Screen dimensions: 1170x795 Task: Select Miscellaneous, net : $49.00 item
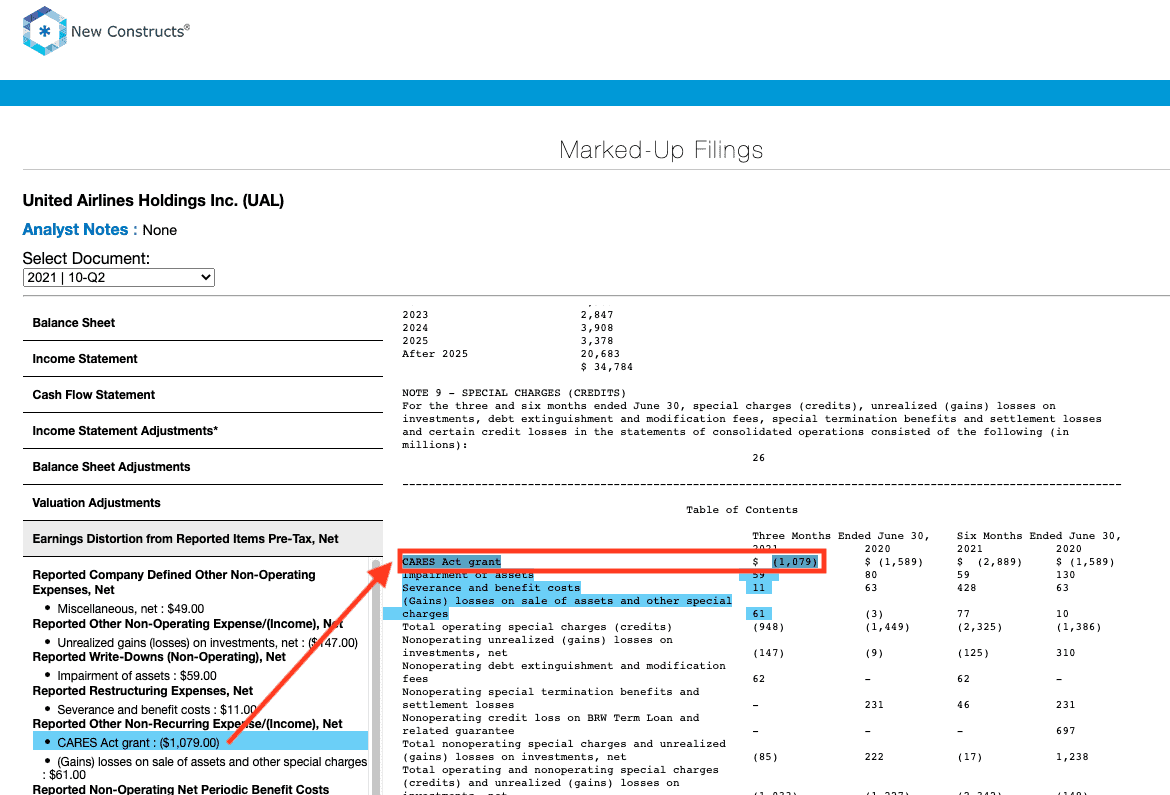(131, 609)
